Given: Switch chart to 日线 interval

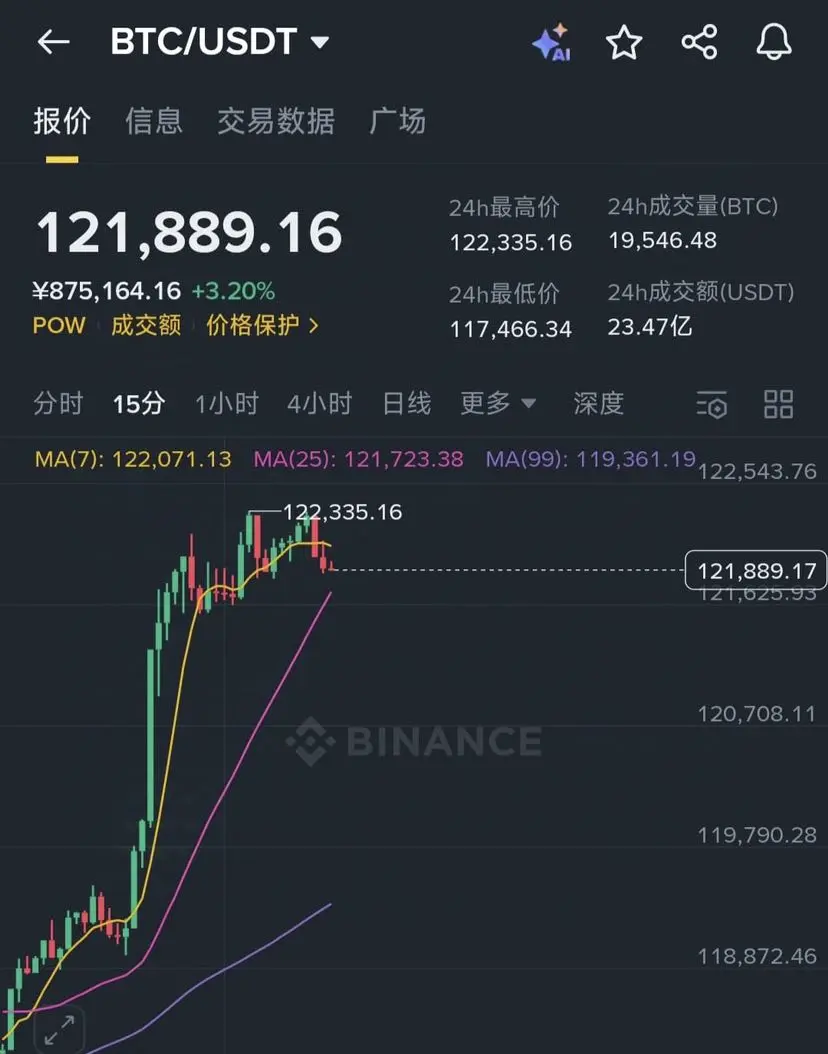Looking at the screenshot, I should pos(407,403).
